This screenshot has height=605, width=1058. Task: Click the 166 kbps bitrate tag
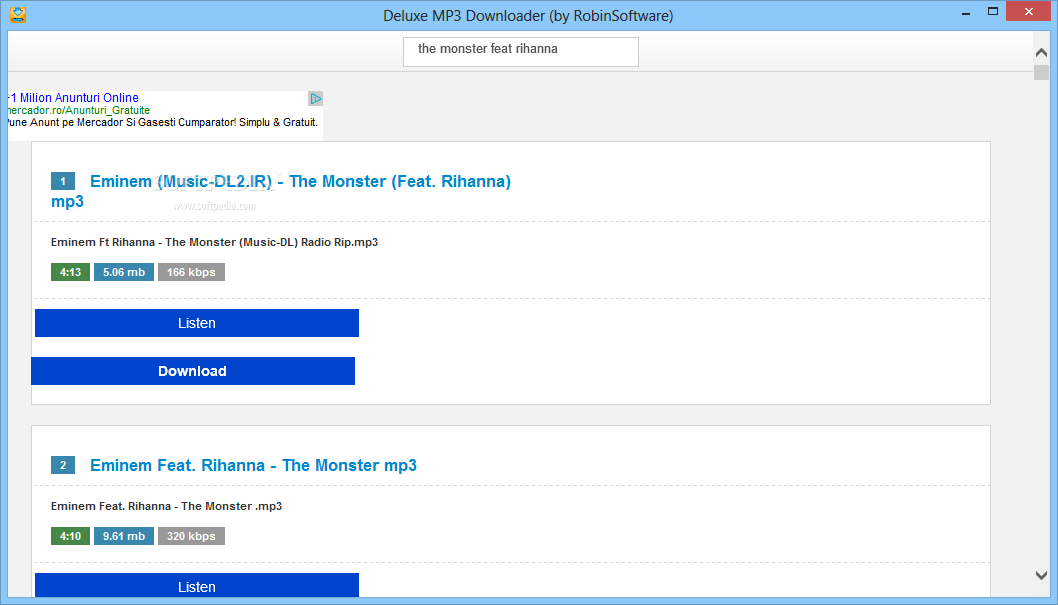[x=191, y=272]
